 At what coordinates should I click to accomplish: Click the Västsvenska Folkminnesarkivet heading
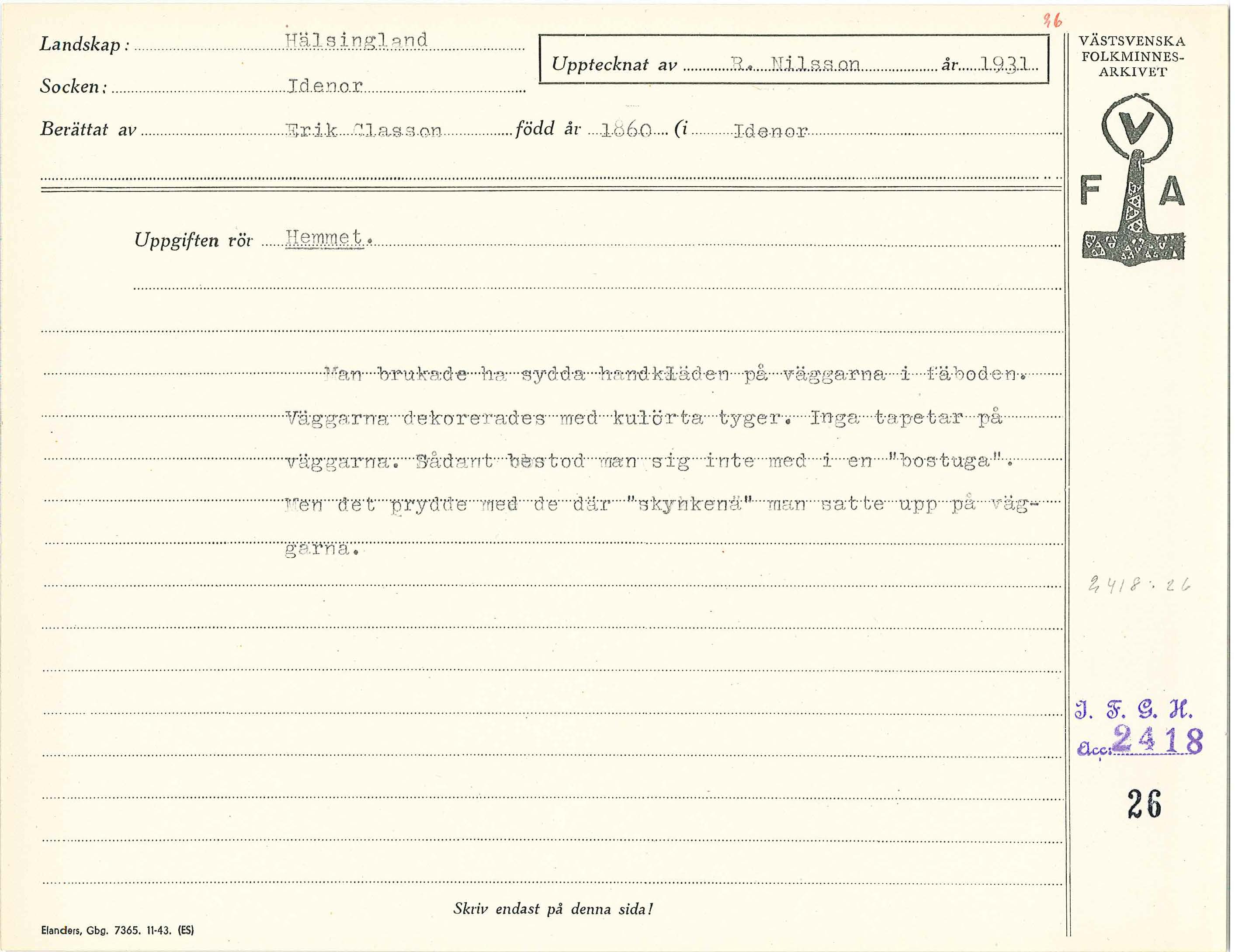pos(1132,56)
